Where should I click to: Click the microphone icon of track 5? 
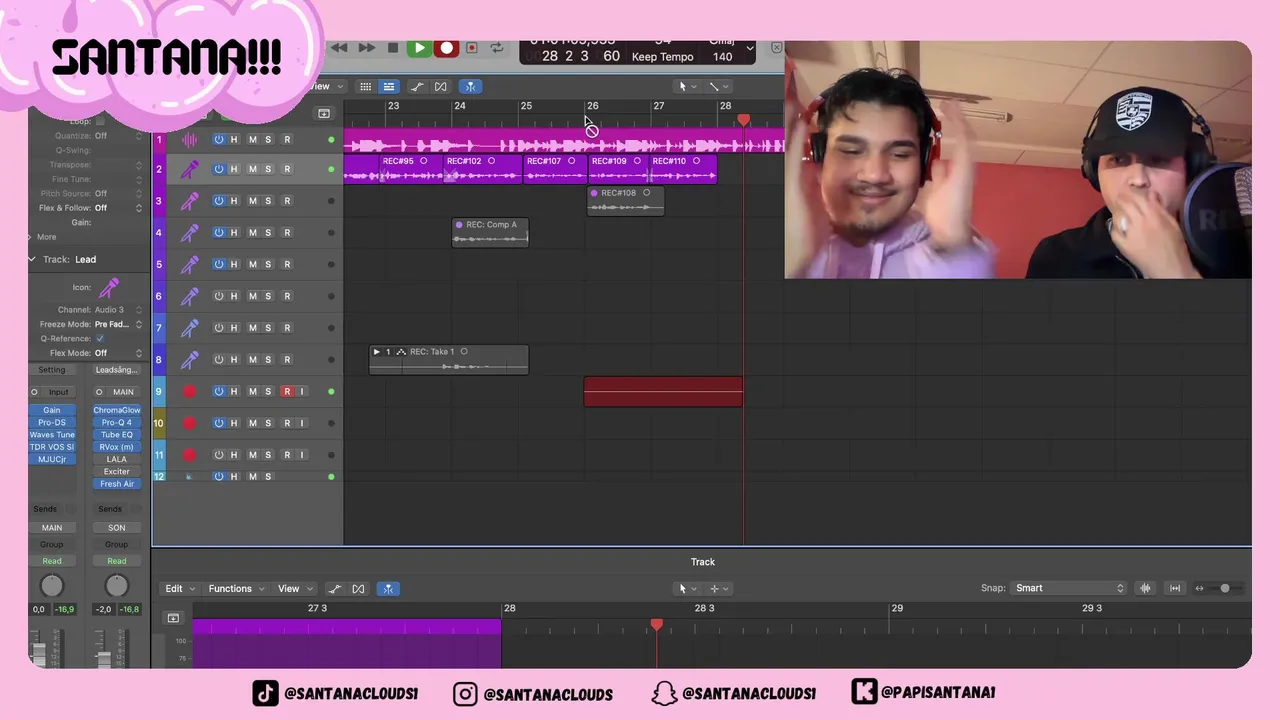189,264
